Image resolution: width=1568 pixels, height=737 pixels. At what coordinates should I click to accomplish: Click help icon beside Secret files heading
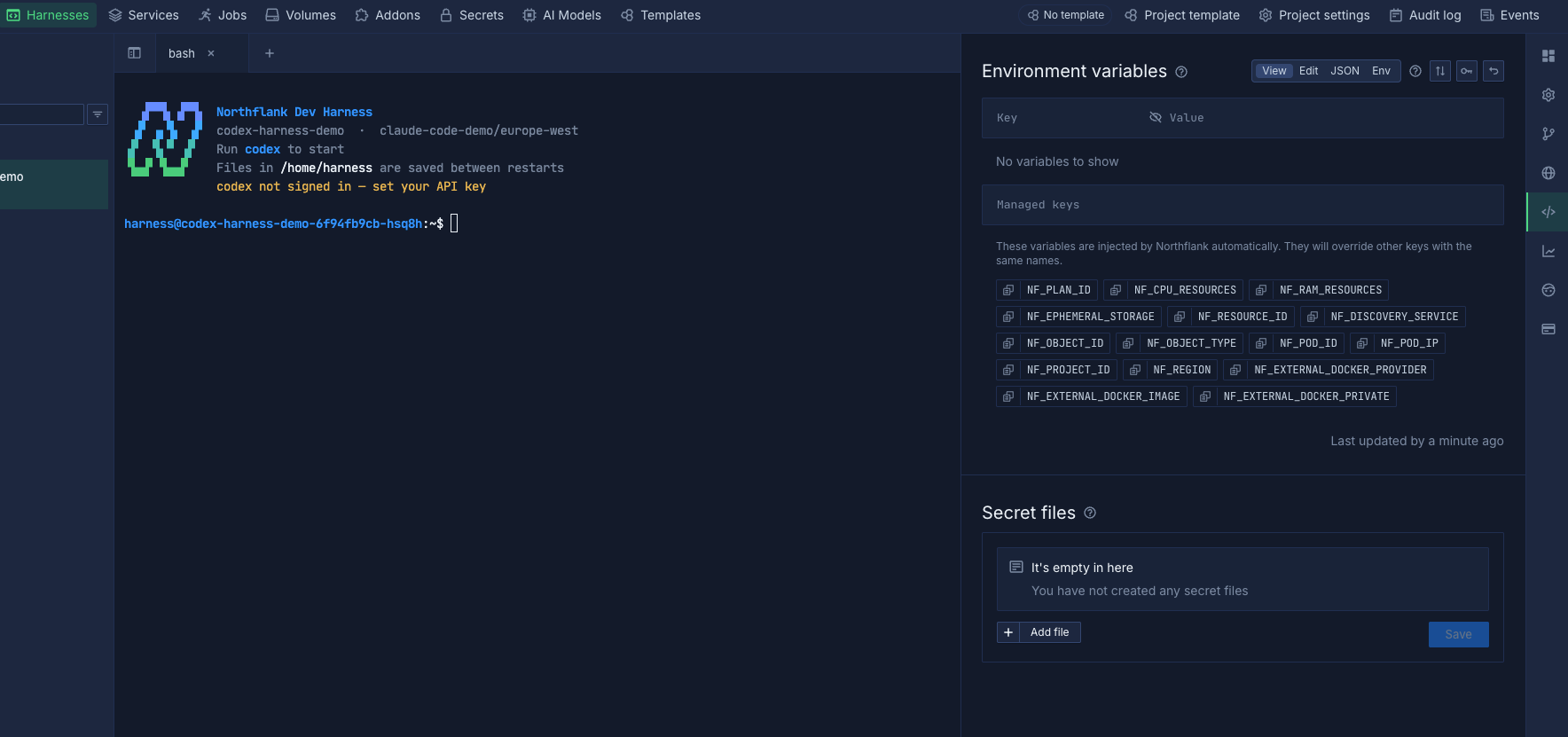1090,513
